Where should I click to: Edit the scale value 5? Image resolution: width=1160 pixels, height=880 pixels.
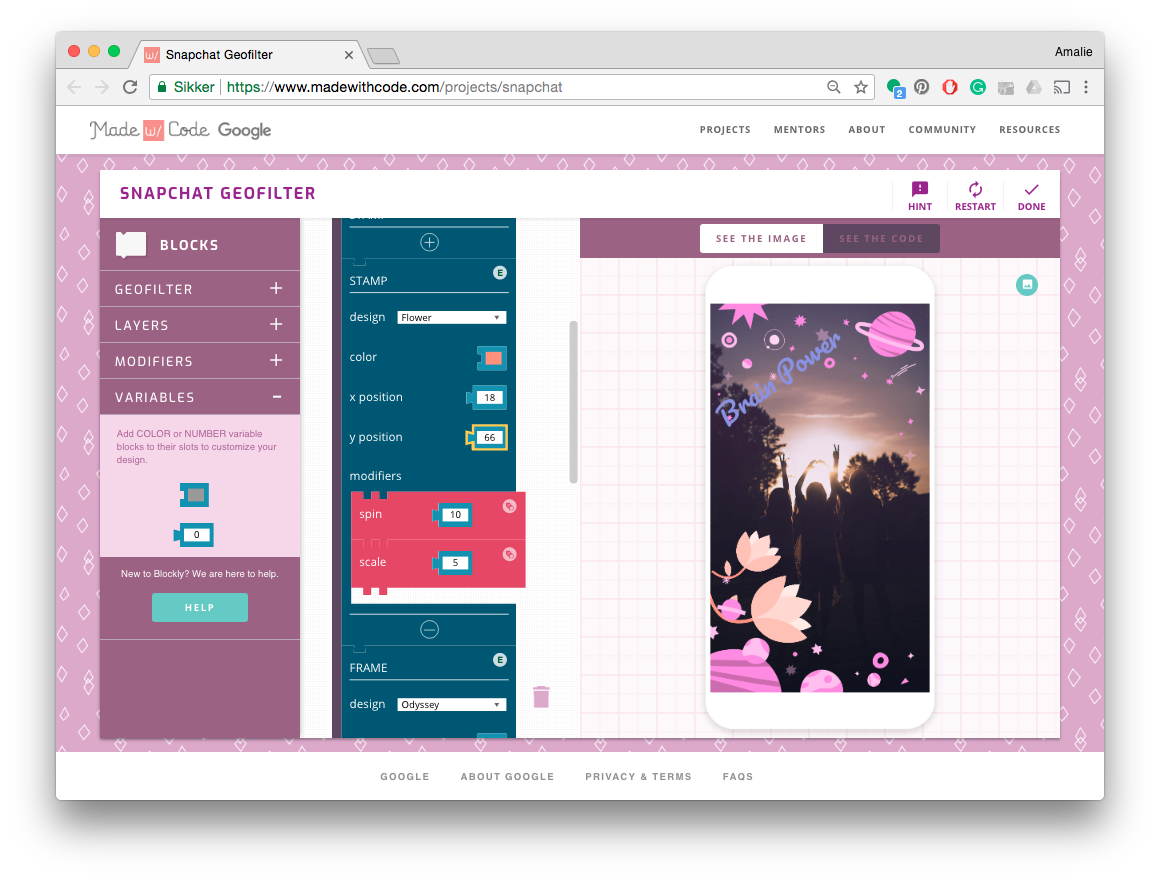click(455, 563)
